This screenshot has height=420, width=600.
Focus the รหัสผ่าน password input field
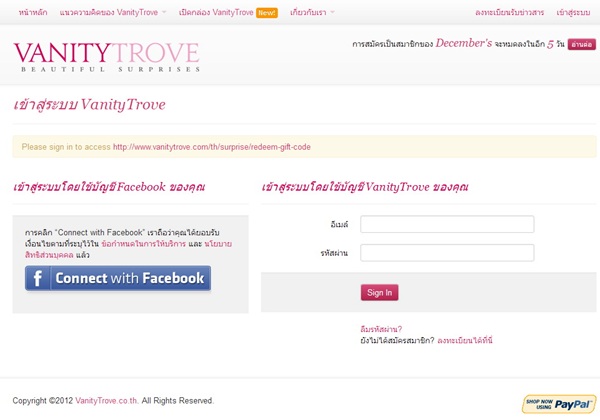click(447, 253)
